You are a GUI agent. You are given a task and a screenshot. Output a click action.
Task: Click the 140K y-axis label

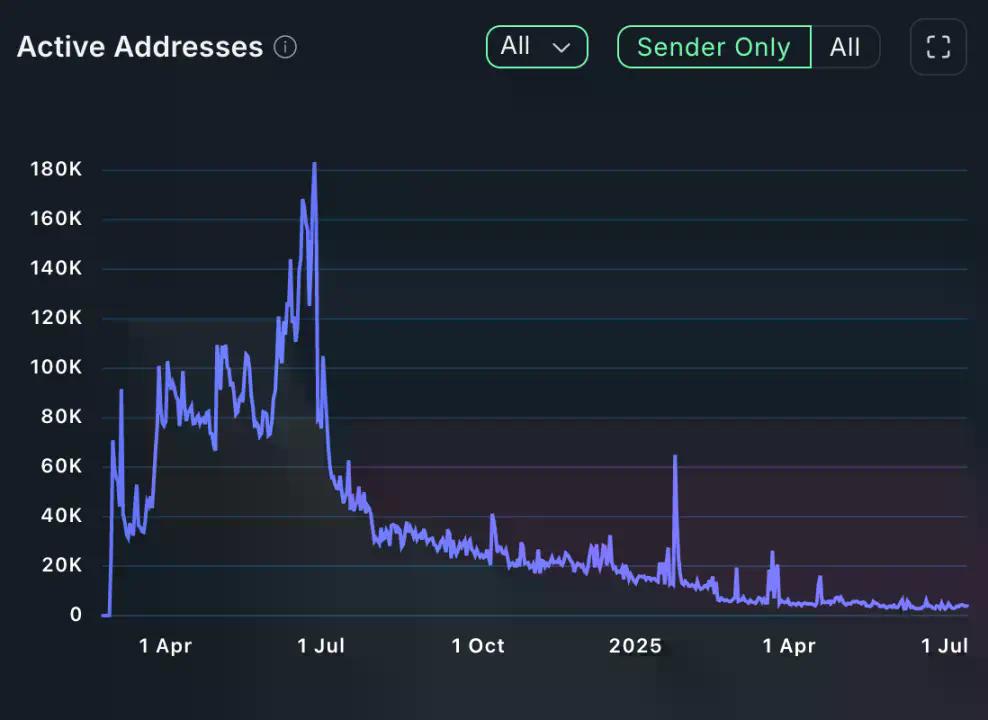coord(56,268)
